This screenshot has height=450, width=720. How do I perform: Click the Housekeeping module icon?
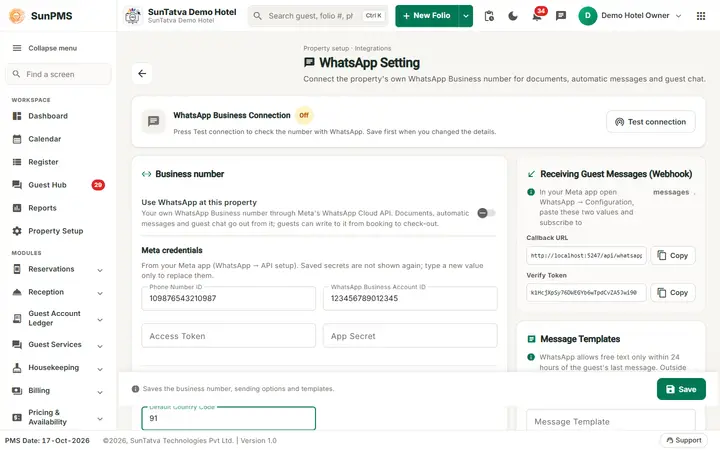pos(17,367)
